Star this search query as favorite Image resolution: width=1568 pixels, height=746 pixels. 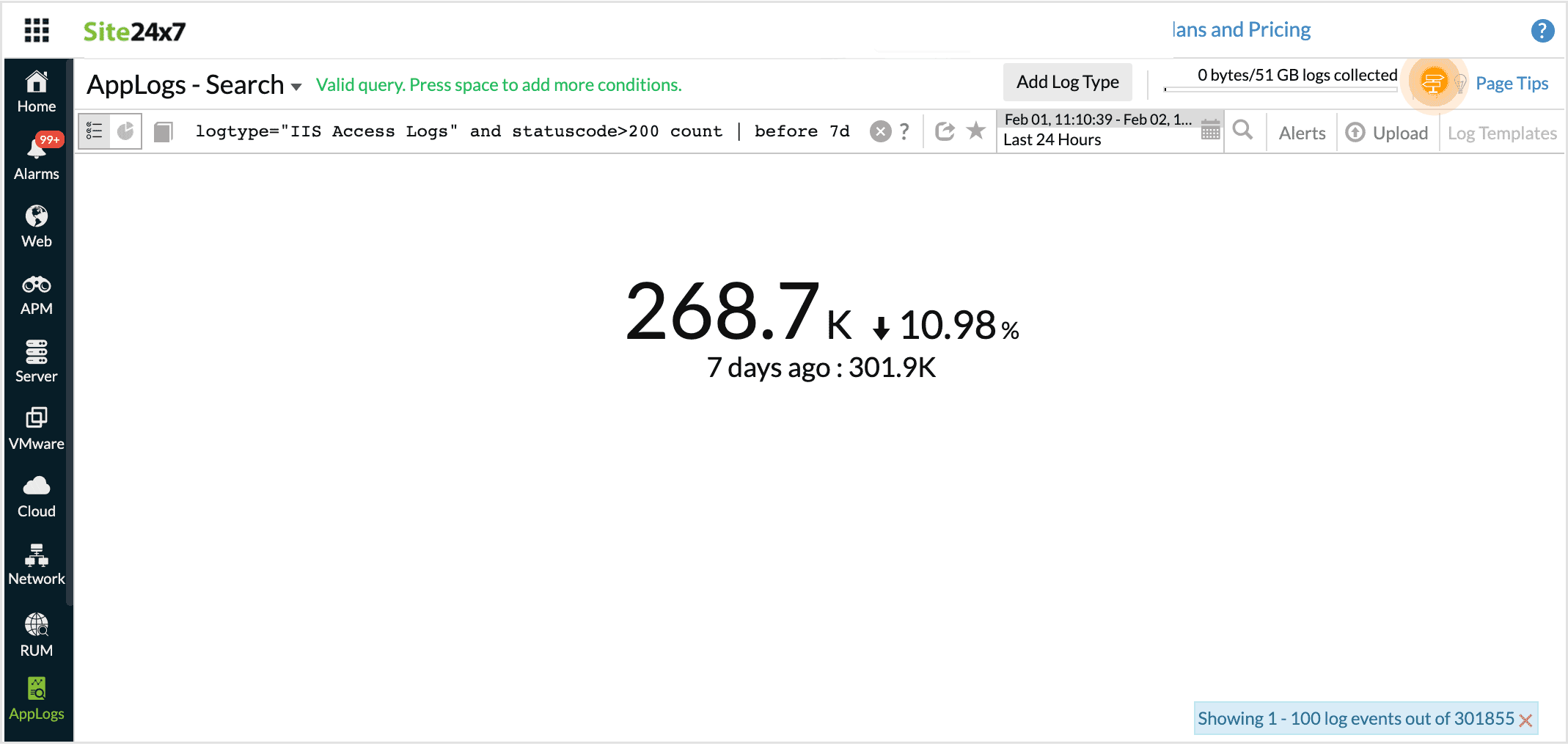pos(976,131)
